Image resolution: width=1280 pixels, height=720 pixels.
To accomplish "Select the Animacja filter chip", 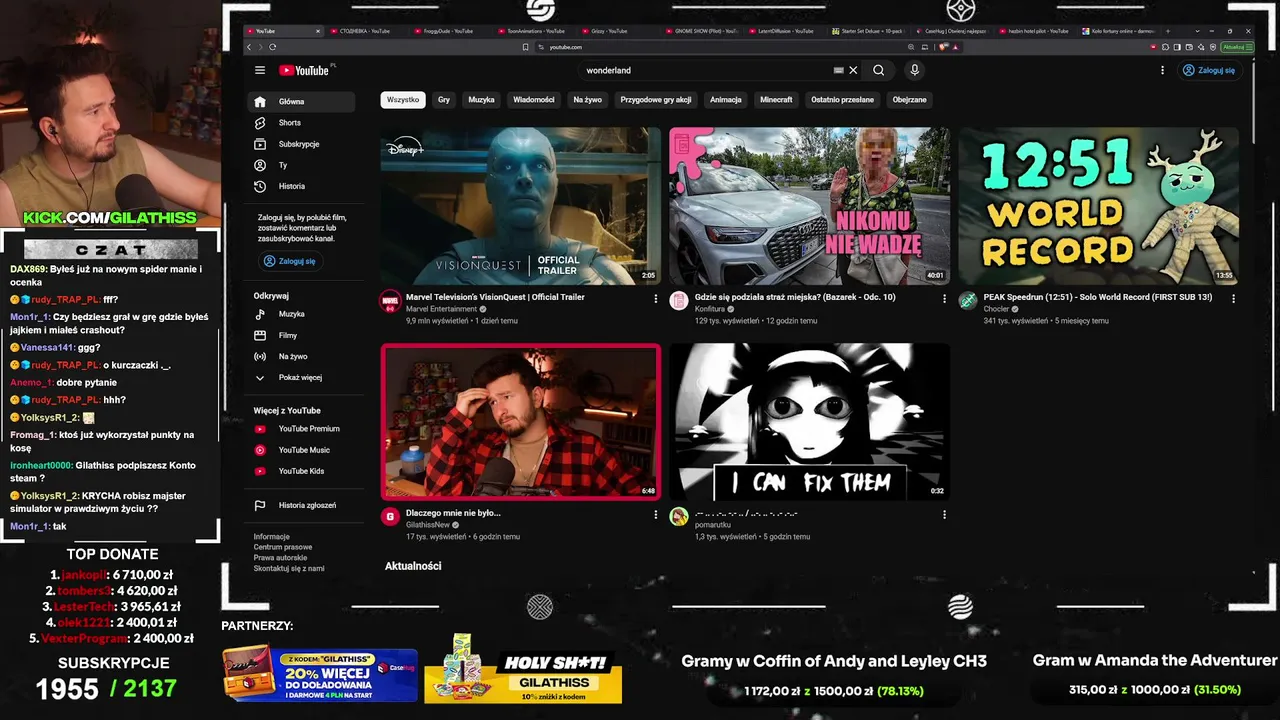I will pos(726,100).
